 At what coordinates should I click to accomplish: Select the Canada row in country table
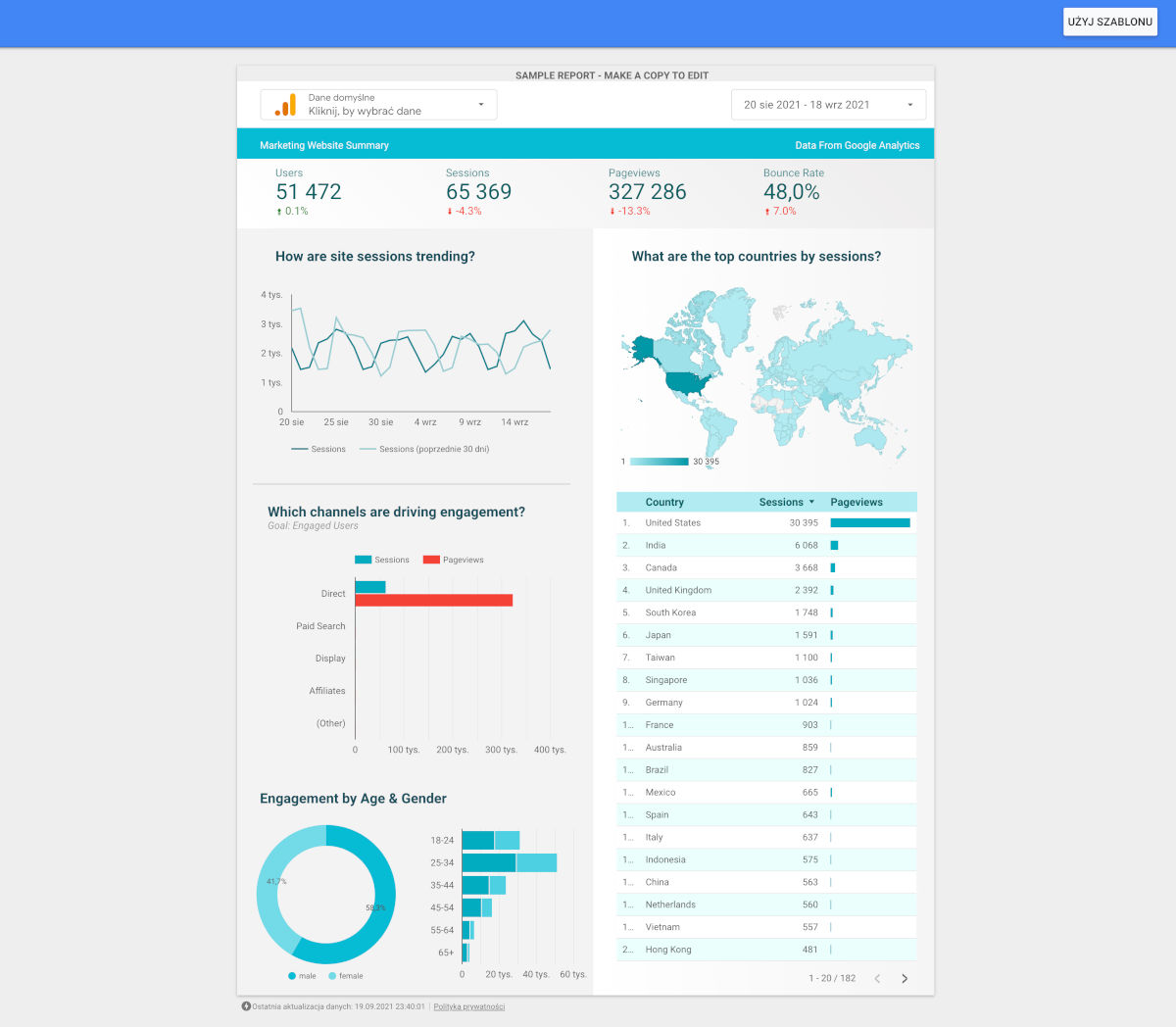click(766, 568)
